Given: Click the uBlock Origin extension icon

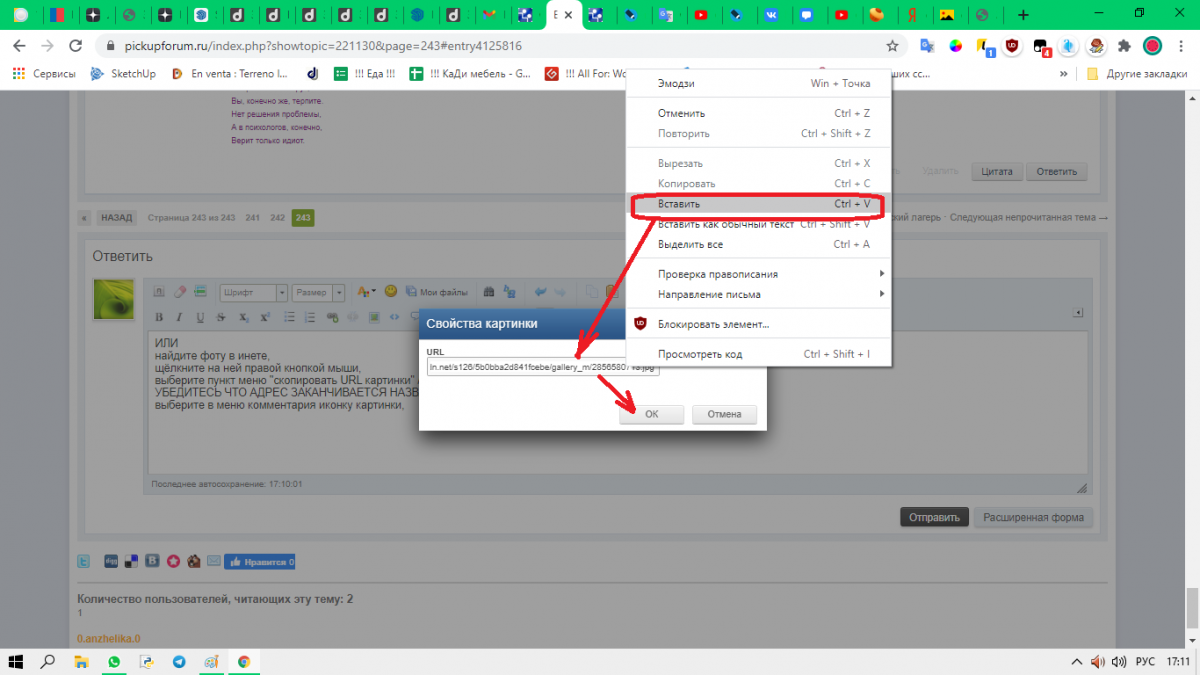Looking at the screenshot, I should pos(1012,46).
